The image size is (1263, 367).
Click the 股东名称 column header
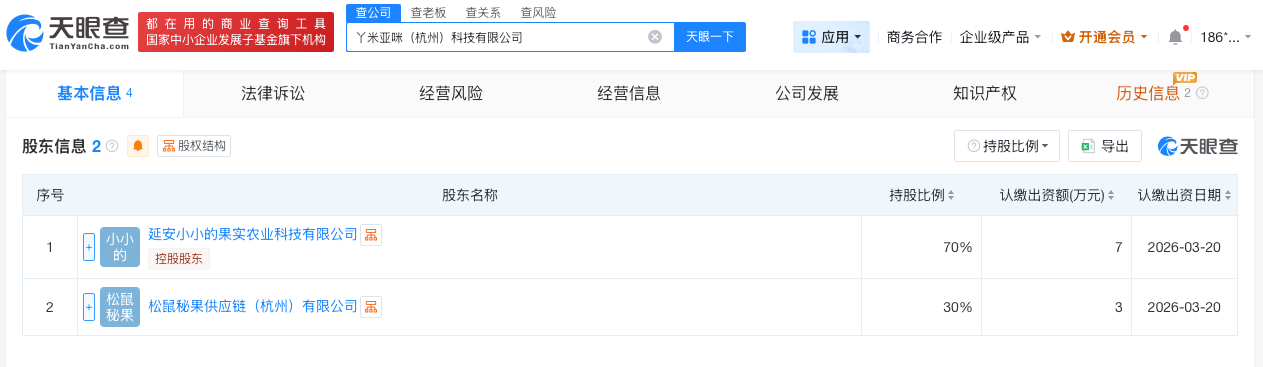click(470, 195)
